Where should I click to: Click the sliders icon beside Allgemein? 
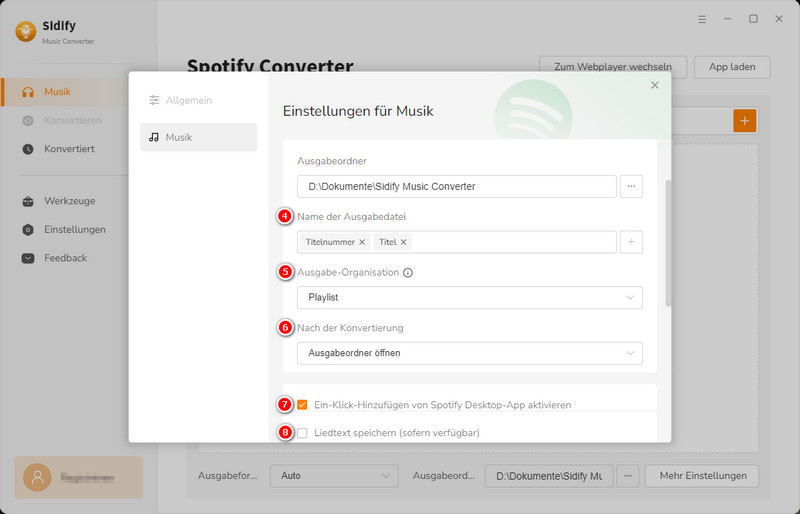[x=154, y=100]
